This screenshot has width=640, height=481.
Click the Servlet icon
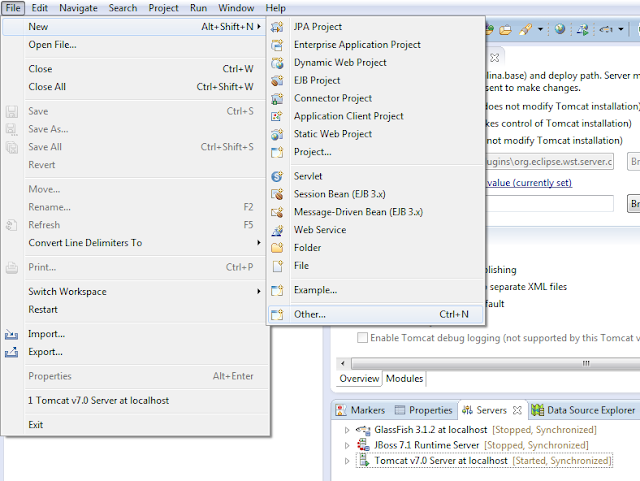coord(277,176)
